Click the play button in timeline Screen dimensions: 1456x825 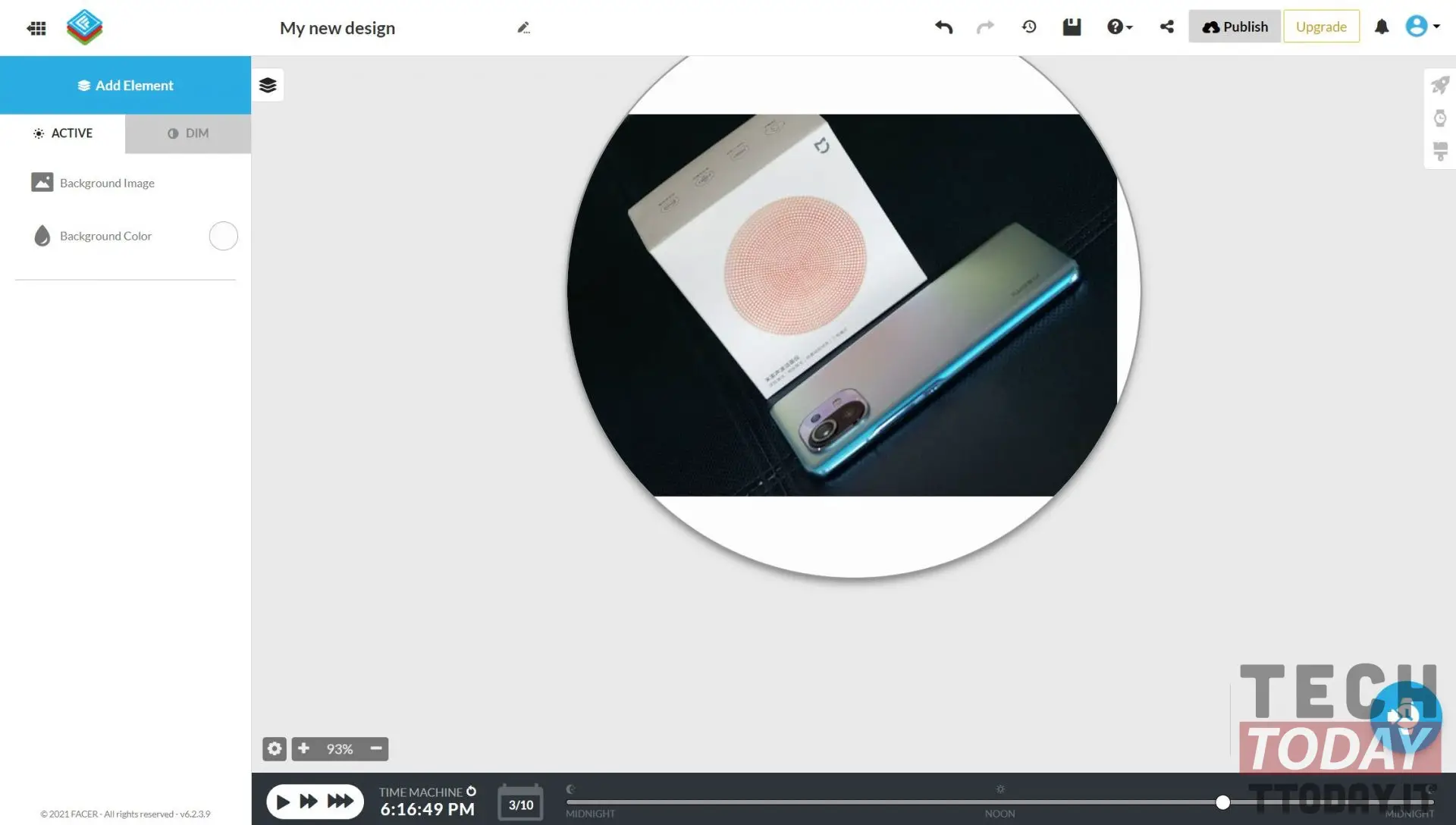point(281,800)
